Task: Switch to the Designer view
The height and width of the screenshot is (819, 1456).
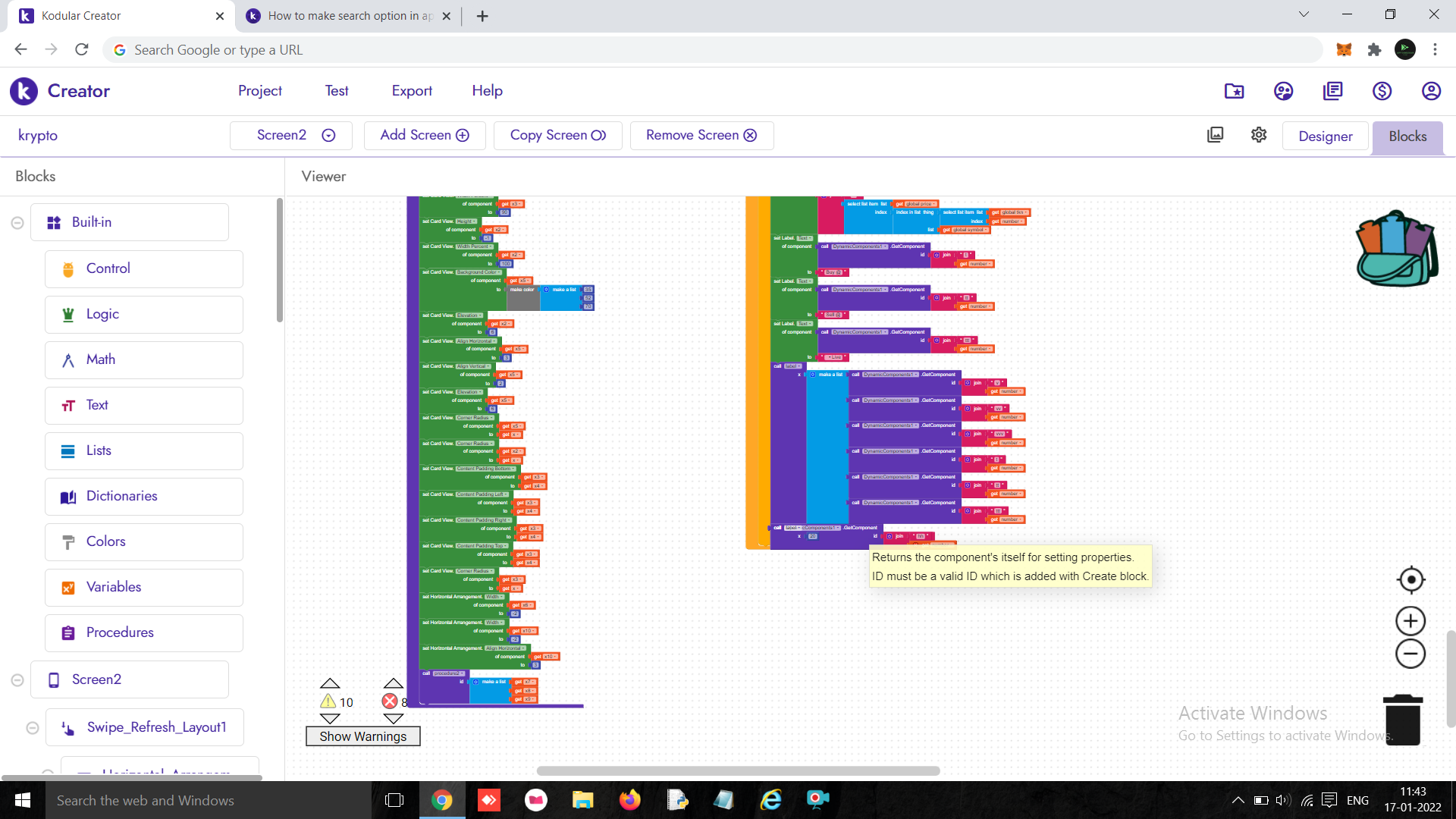Action: tap(1325, 136)
